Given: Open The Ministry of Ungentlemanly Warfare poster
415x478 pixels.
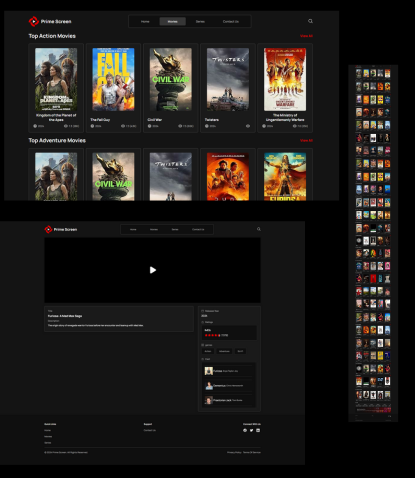Looking at the screenshot, I should (285, 79).
